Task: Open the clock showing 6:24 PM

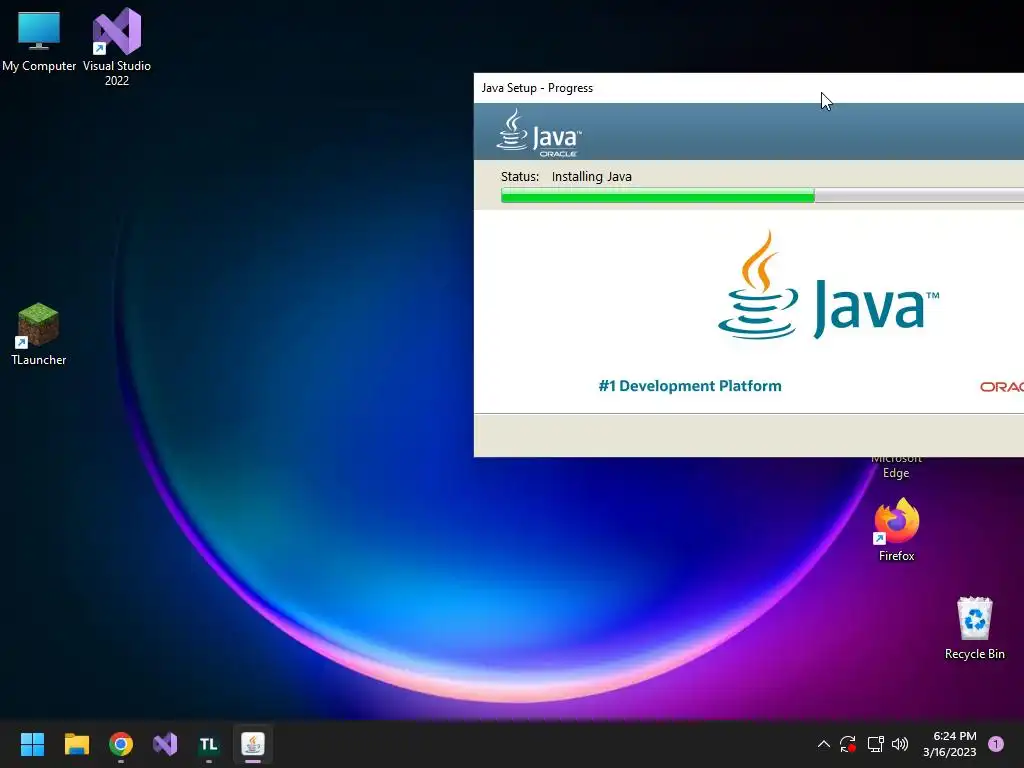Action: pyautogui.click(x=950, y=744)
